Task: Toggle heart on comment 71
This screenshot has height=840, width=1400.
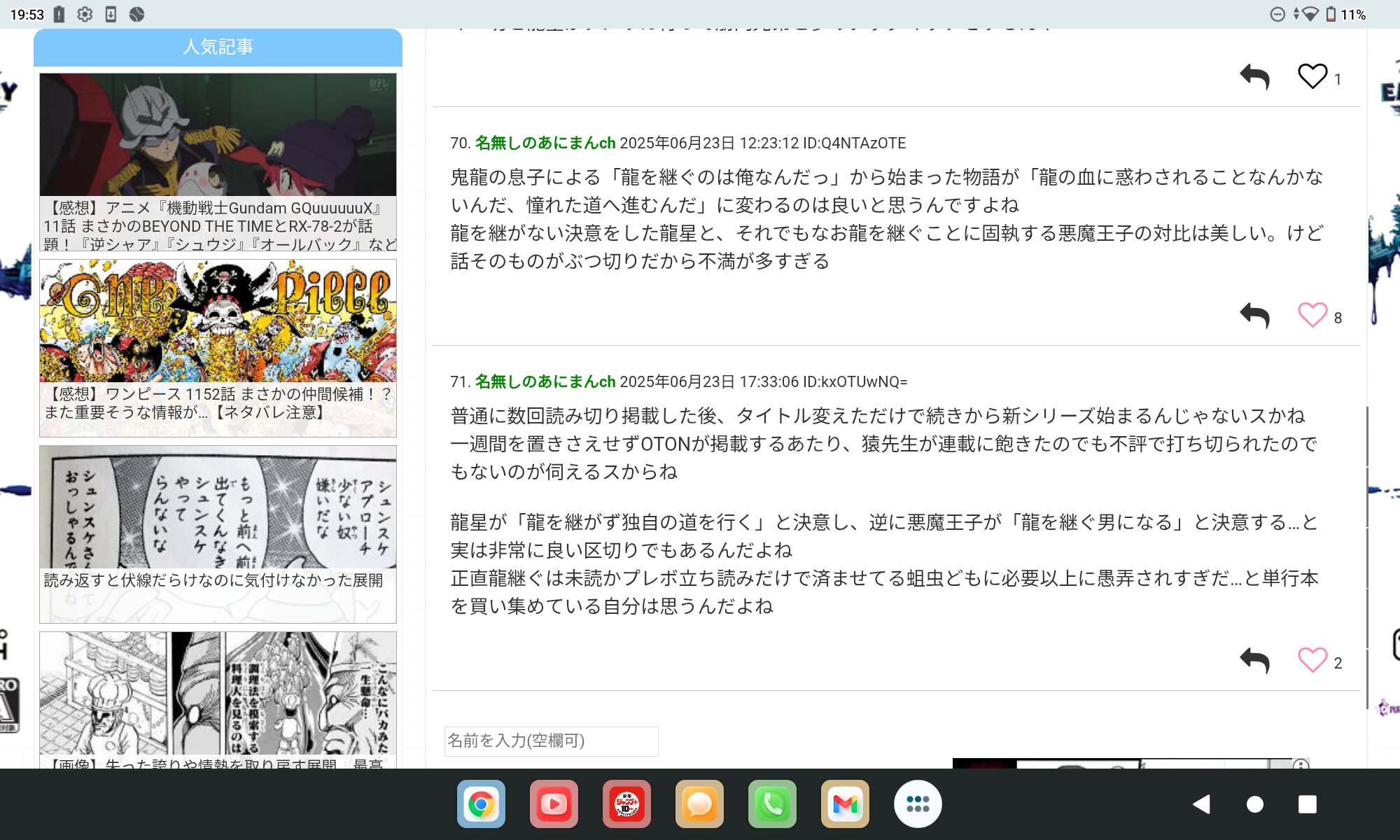Action: point(1312,660)
